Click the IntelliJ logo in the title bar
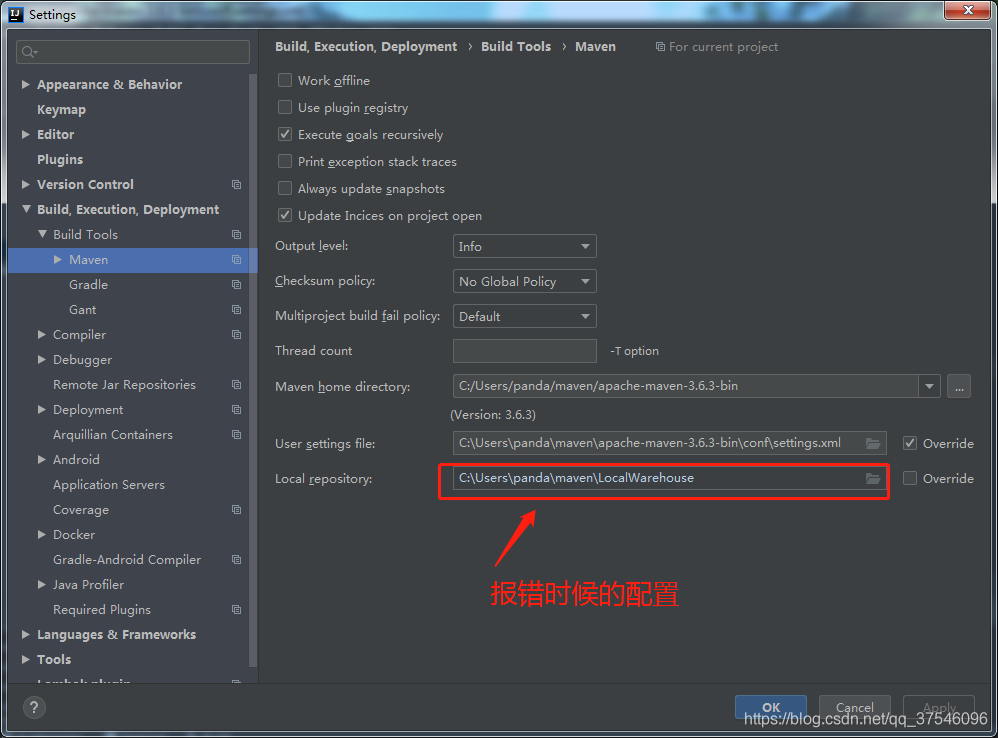998x738 pixels. tap(16, 14)
